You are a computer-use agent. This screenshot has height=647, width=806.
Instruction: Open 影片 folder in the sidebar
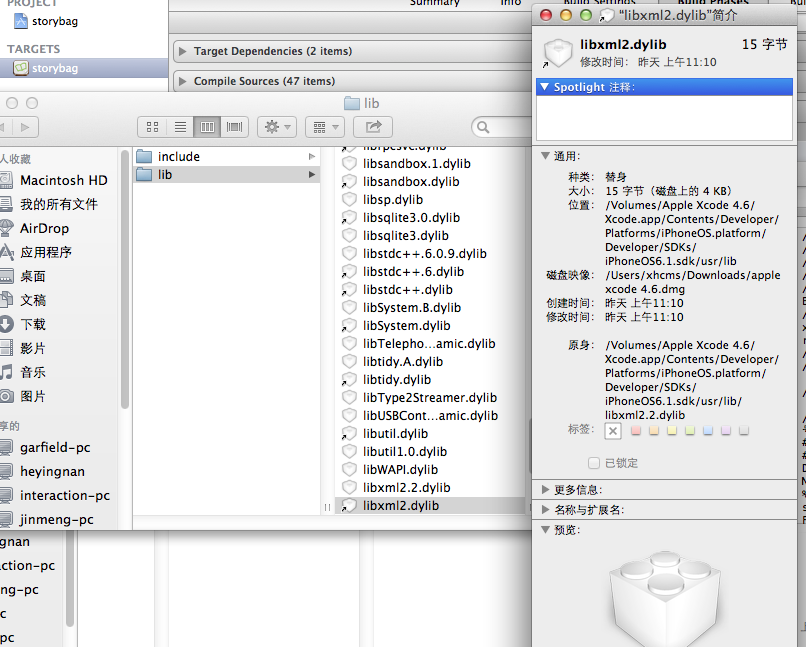click(33, 348)
